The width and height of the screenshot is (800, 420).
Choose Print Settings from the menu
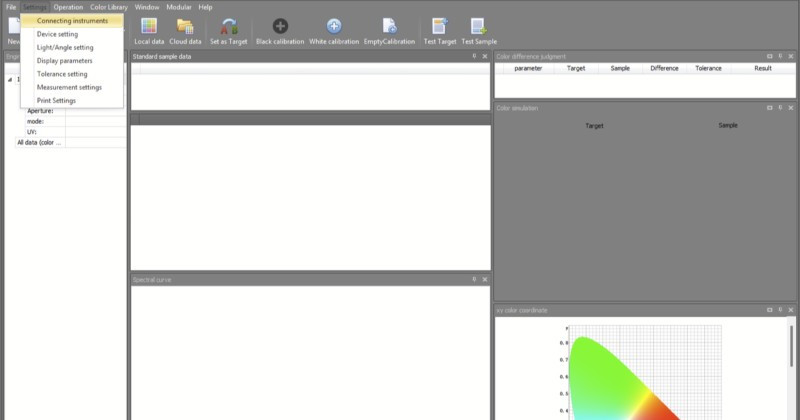pos(72,101)
